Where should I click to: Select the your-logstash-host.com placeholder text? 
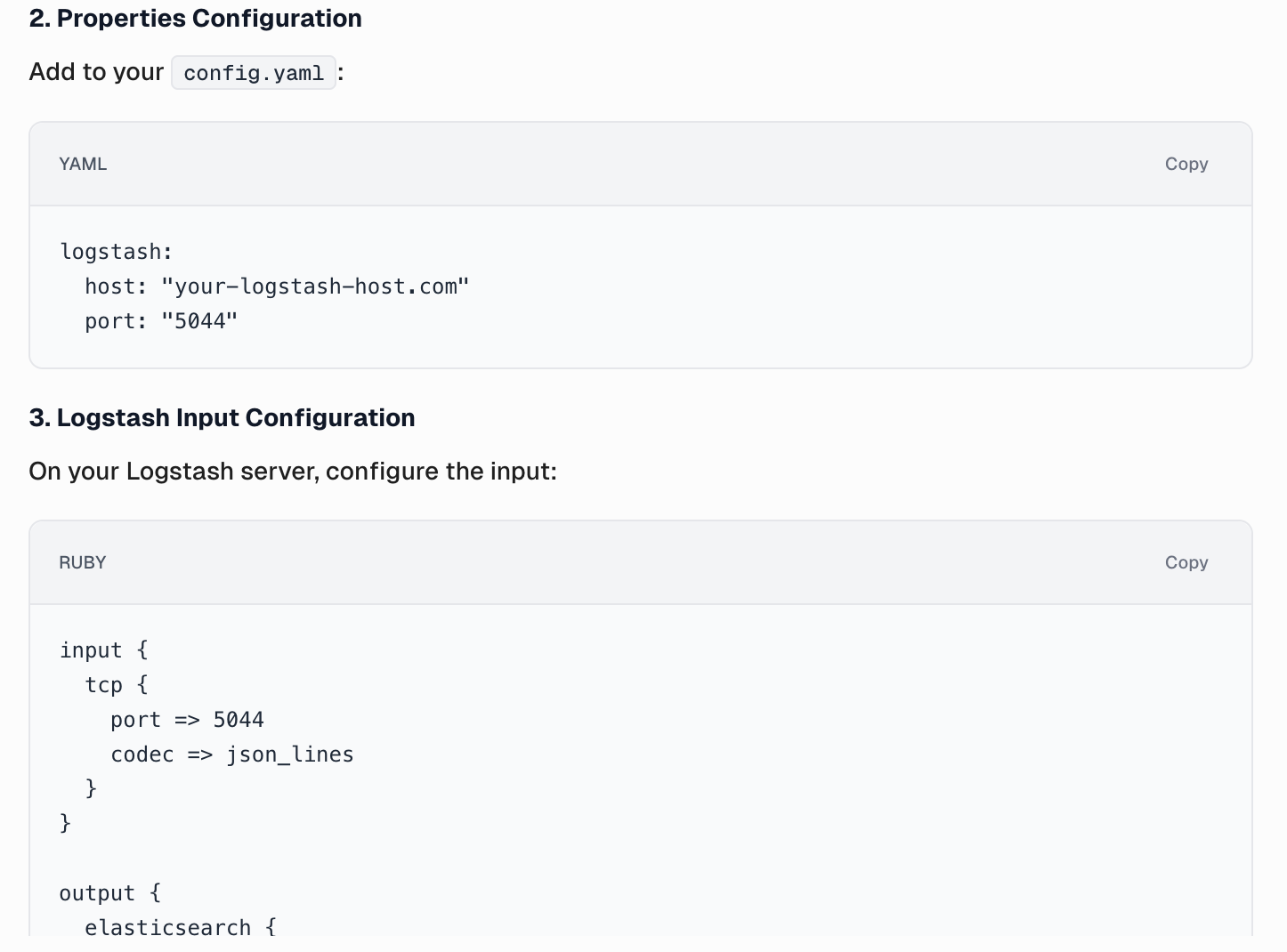click(316, 286)
